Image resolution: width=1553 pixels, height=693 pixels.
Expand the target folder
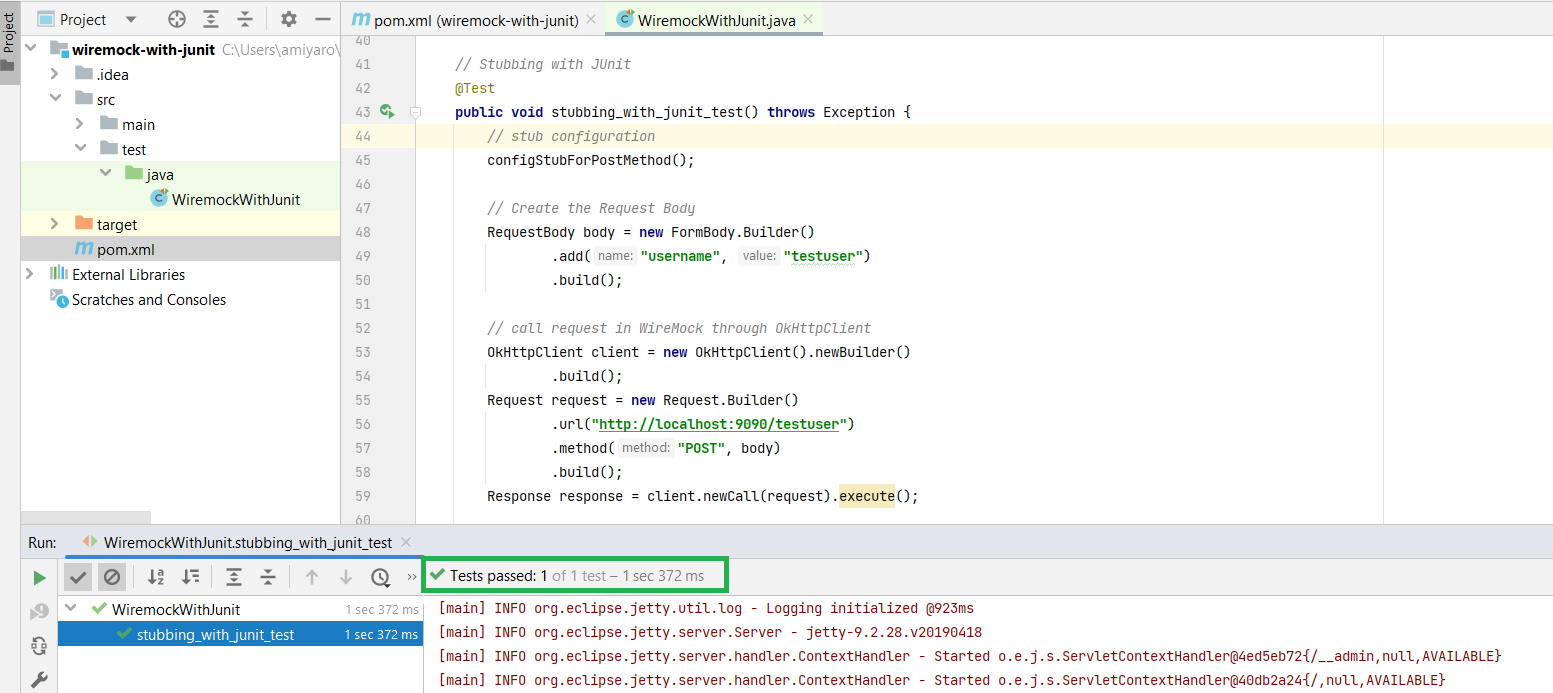[55, 224]
